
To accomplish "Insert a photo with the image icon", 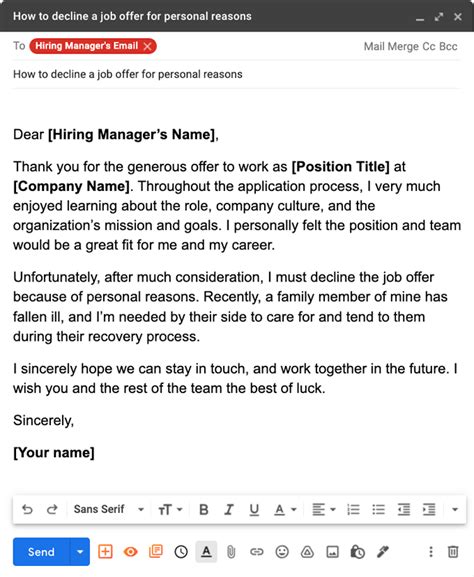I will 332,552.
